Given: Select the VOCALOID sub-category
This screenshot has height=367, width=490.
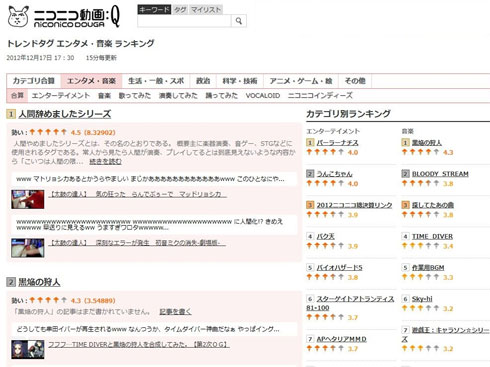Looking at the screenshot, I should [263, 96].
